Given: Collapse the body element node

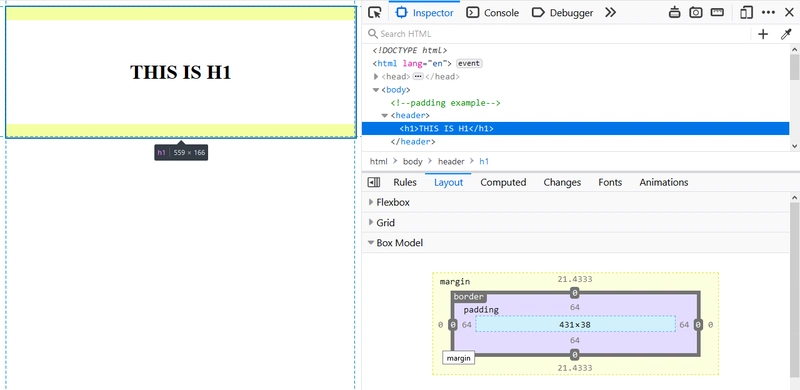Looking at the screenshot, I should [x=376, y=90].
